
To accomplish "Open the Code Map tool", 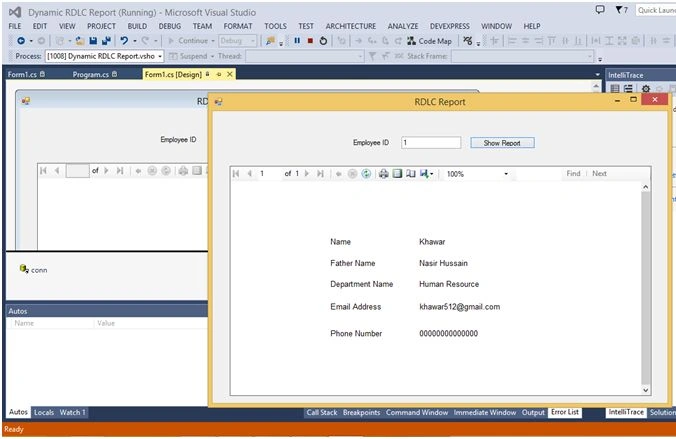I will pyautogui.click(x=429, y=41).
